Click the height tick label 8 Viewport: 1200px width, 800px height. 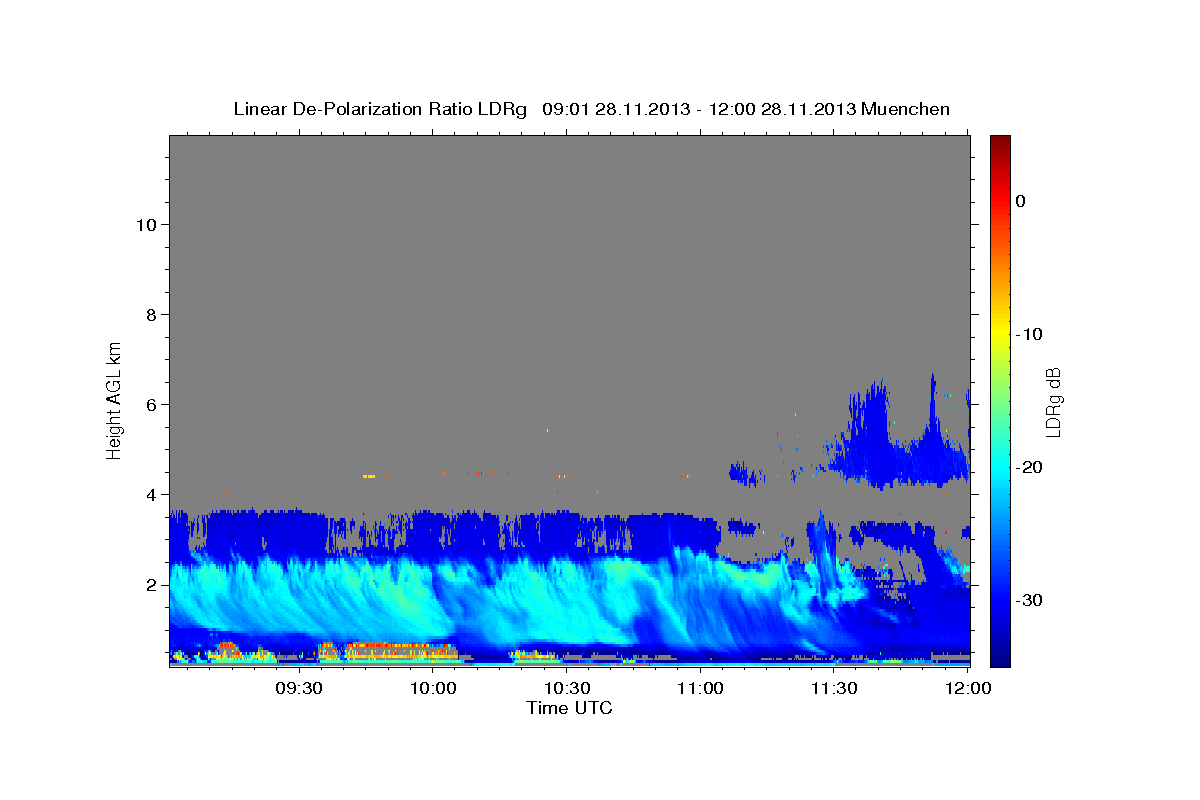tap(152, 314)
